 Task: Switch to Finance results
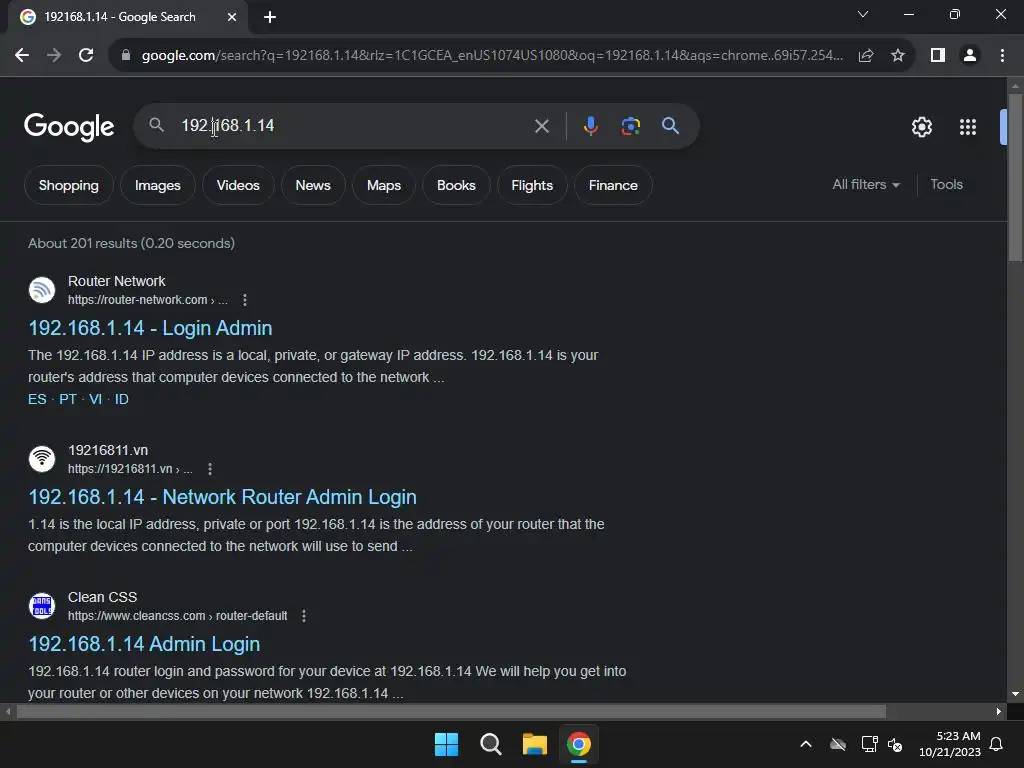point(613,185)
